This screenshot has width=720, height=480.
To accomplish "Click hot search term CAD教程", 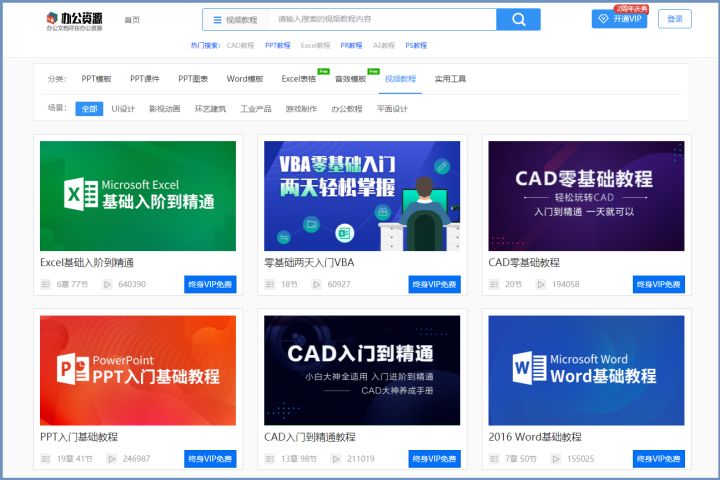I will [x=240, y=45].
